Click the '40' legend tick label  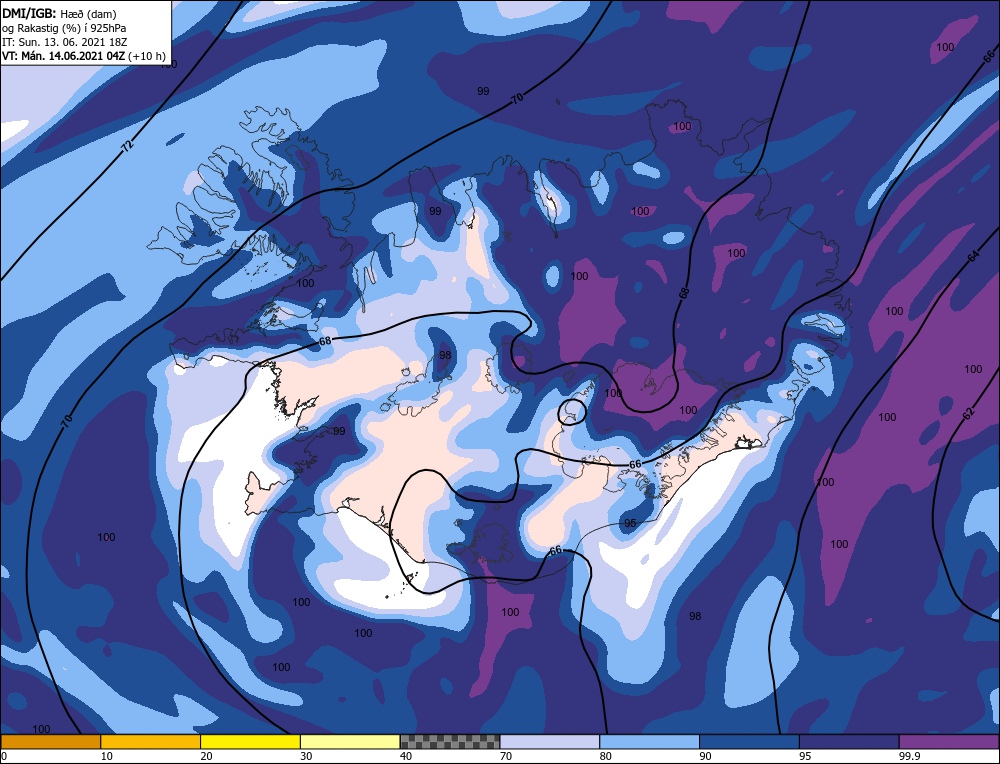[x=406, y=756]
